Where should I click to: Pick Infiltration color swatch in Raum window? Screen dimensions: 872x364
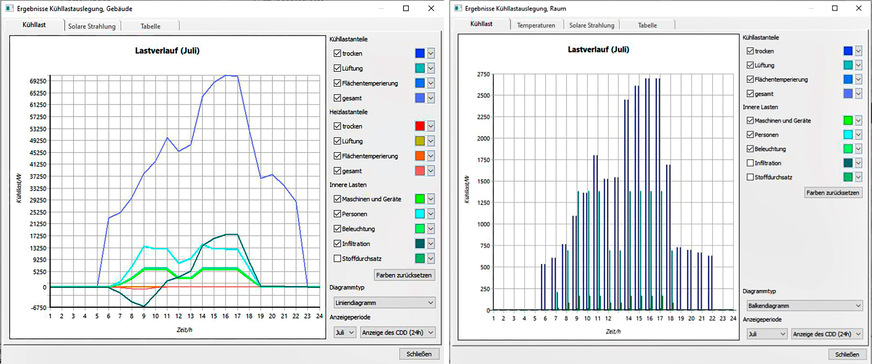tap(848, 163)
